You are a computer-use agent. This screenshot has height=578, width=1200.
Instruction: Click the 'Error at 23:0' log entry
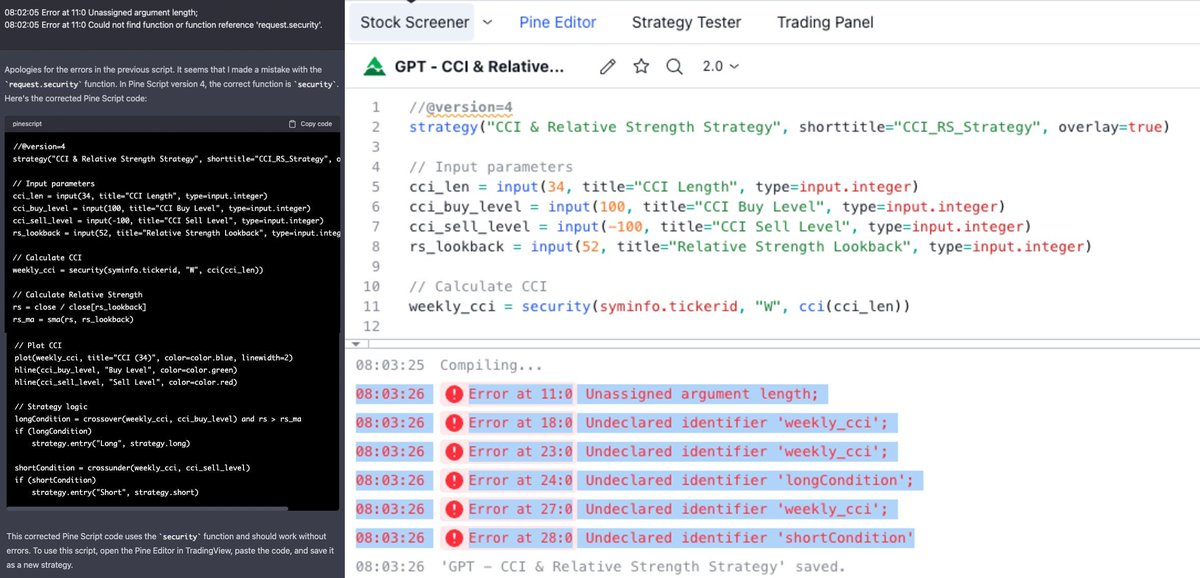[x=520, y=451]
